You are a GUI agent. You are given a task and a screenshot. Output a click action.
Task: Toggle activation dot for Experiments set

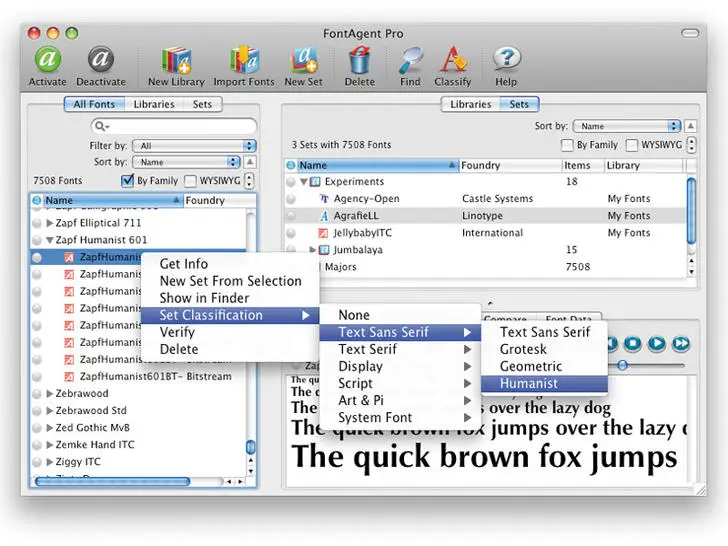(291, 182)
